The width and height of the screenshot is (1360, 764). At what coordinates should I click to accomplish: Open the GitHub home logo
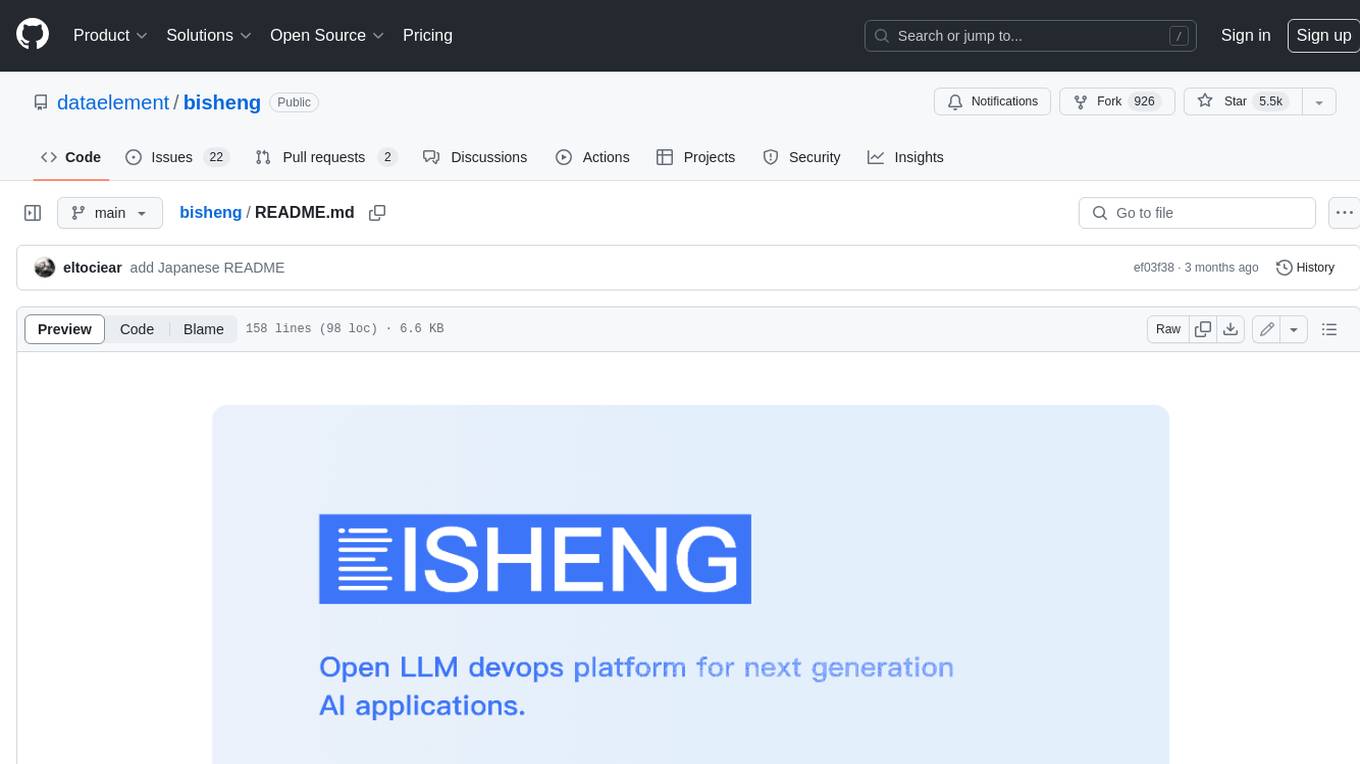point(33,35)
